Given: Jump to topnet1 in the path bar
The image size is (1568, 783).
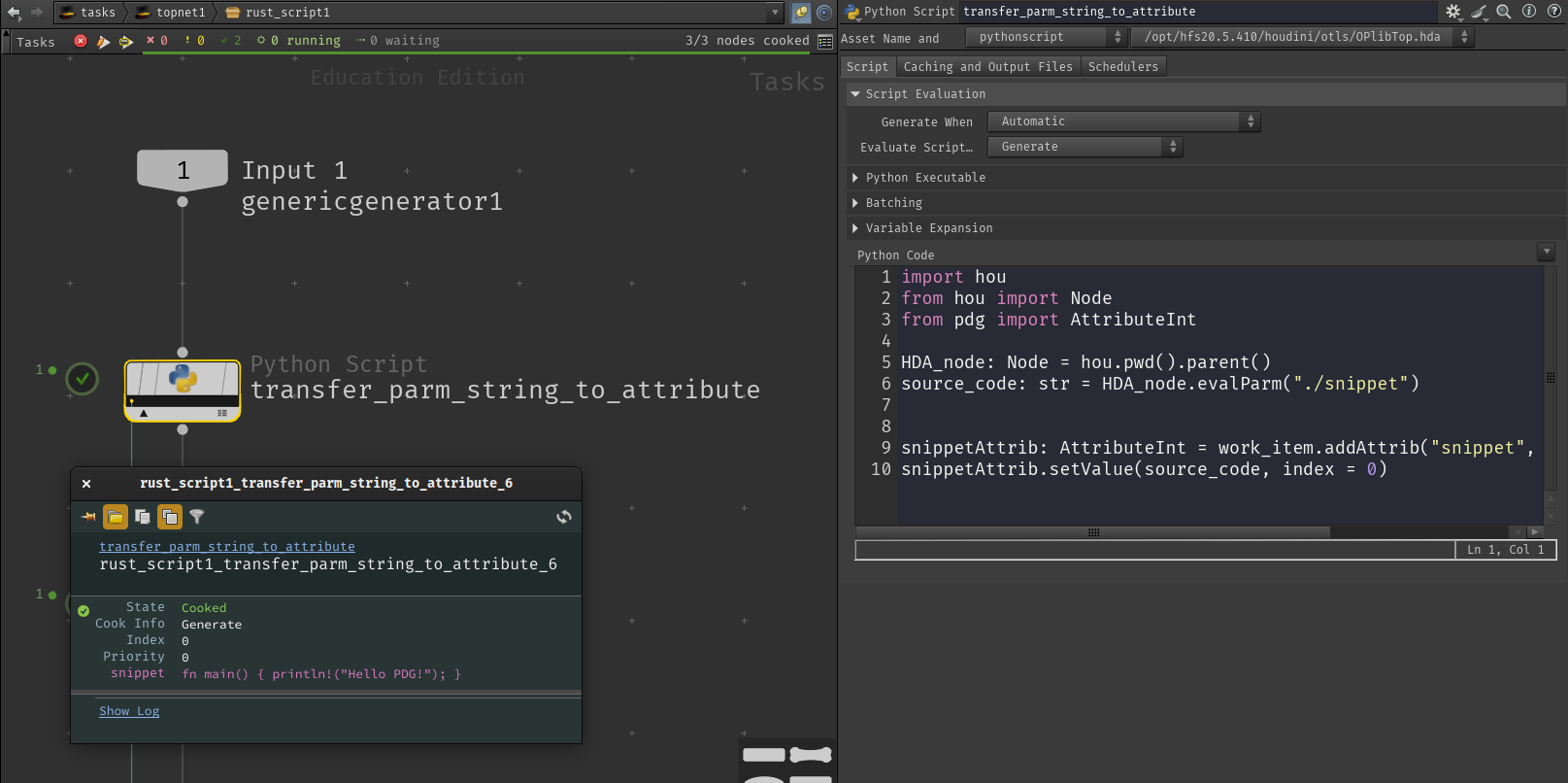Looking at the screenshot, I should 171,13.
